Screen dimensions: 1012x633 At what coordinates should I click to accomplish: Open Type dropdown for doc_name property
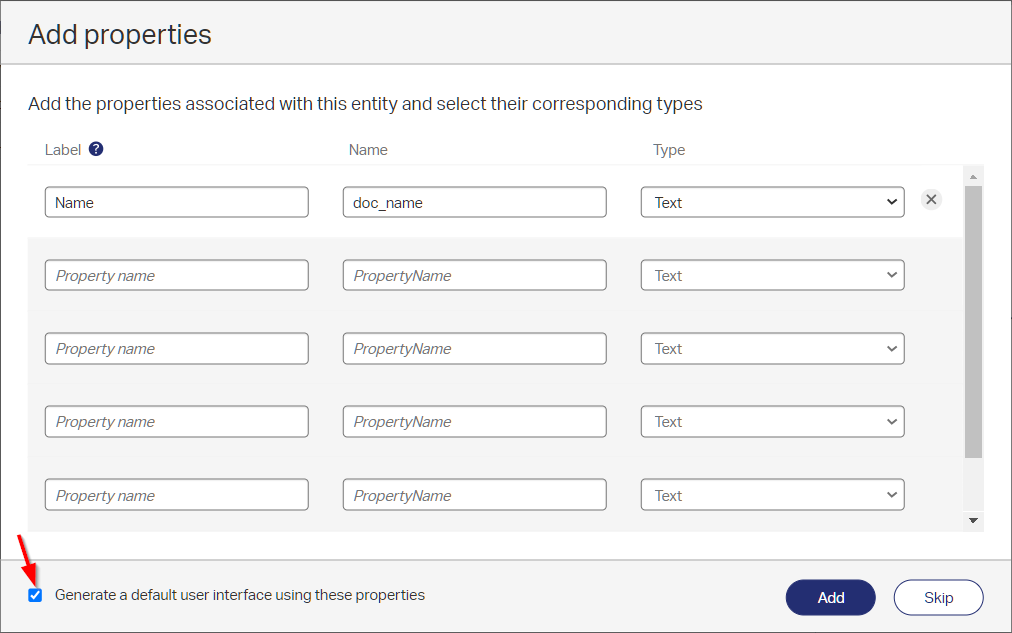tap(772, 202)
